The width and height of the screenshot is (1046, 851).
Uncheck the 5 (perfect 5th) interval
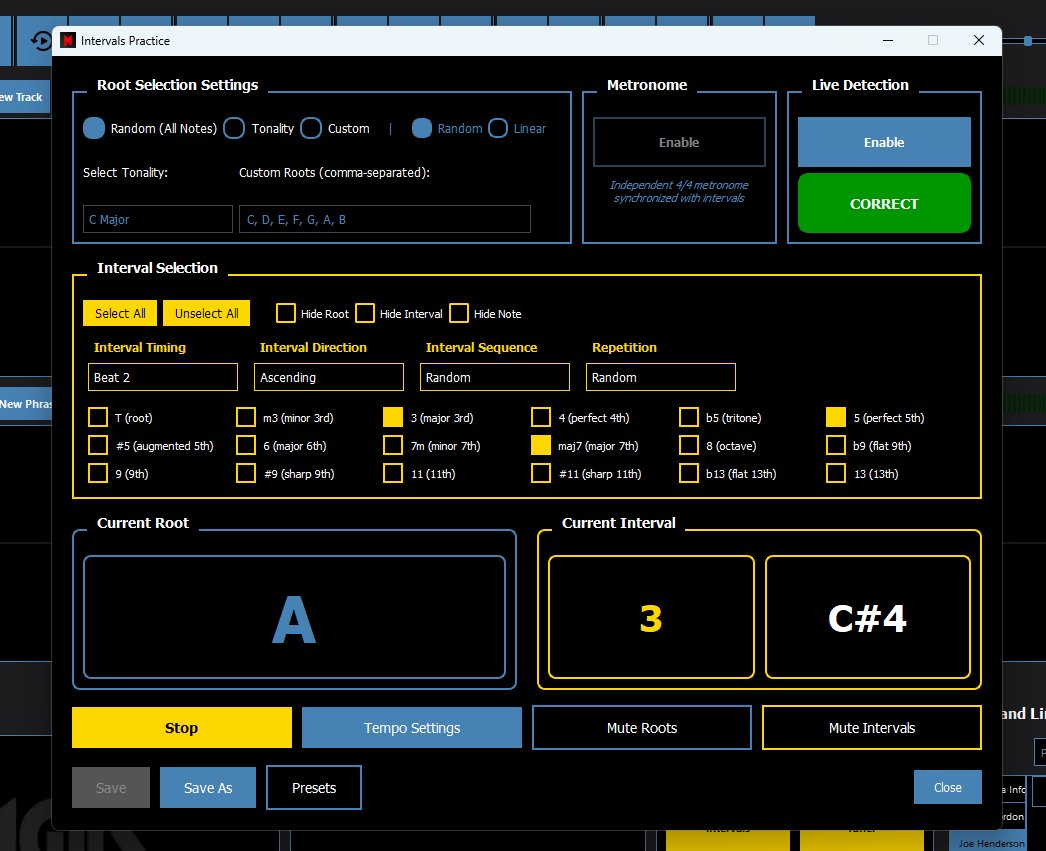[x=836, y=418]
